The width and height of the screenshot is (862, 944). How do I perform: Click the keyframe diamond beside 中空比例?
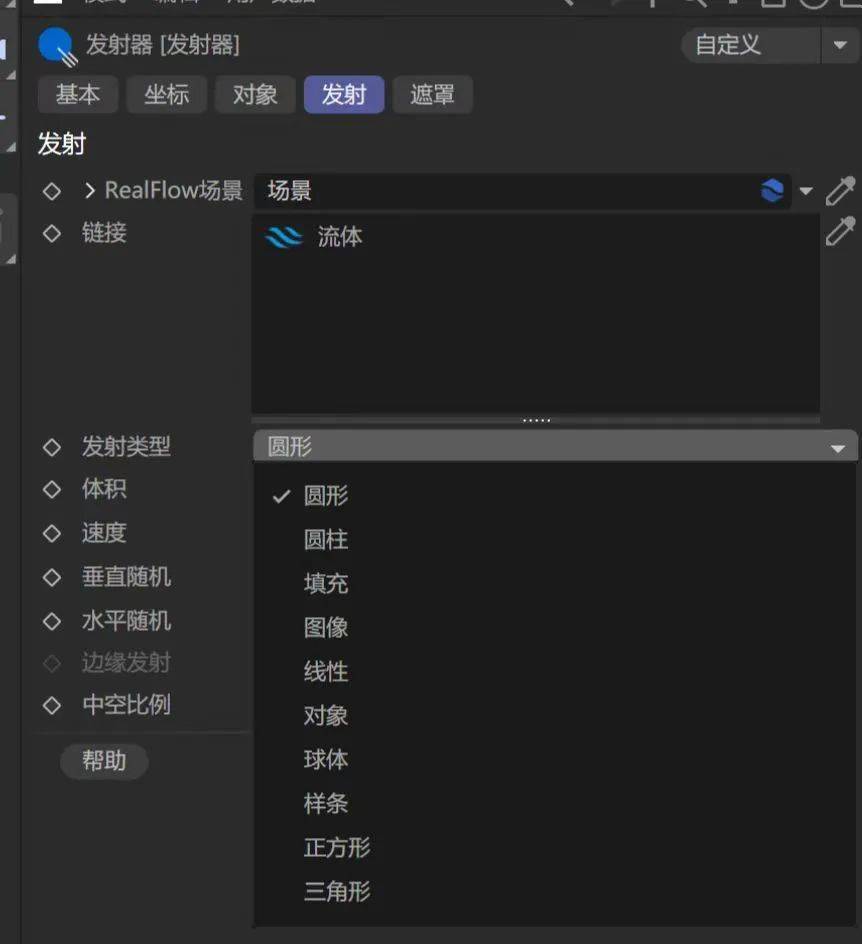(51, 704)
